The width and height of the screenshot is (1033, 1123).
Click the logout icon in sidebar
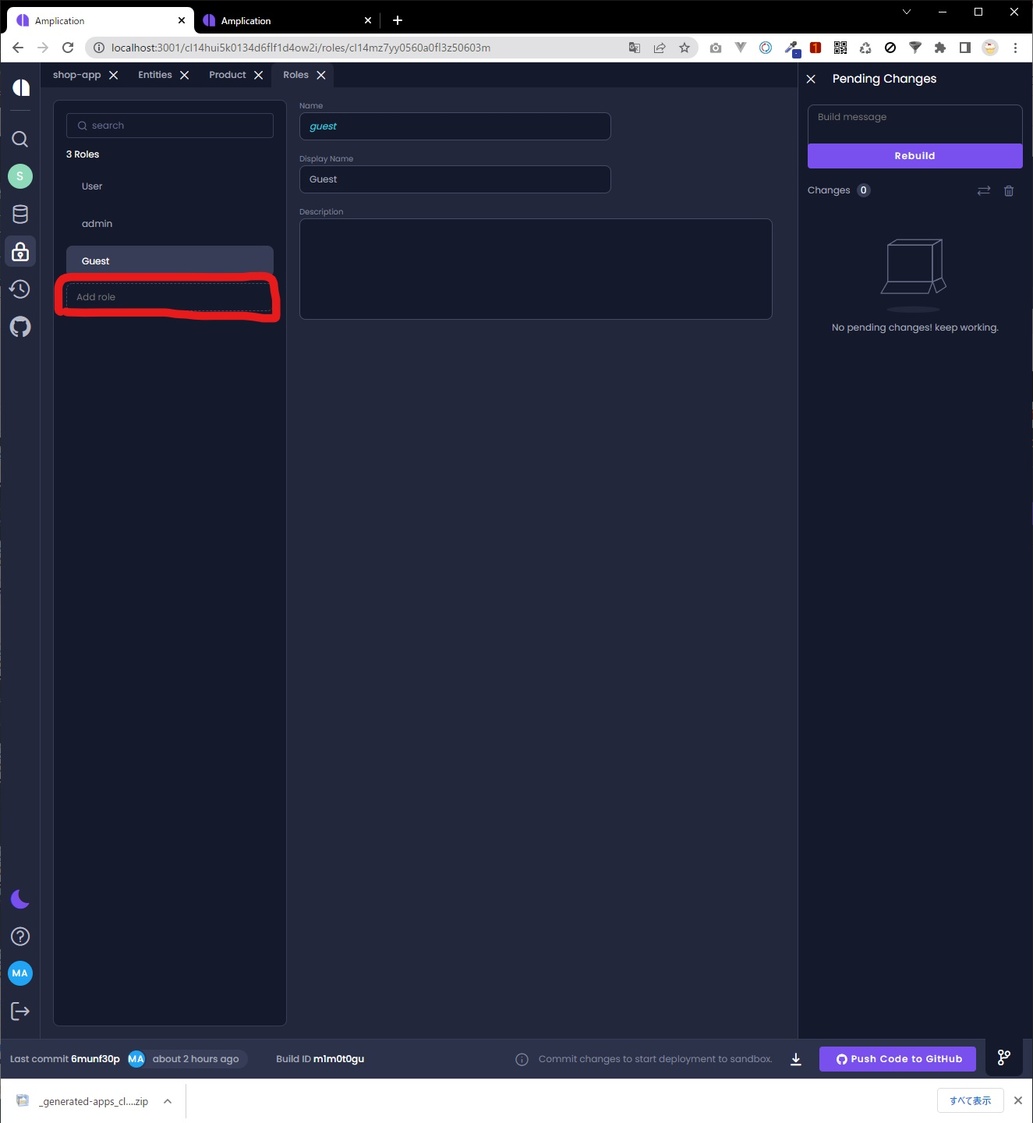[20, 1011]
